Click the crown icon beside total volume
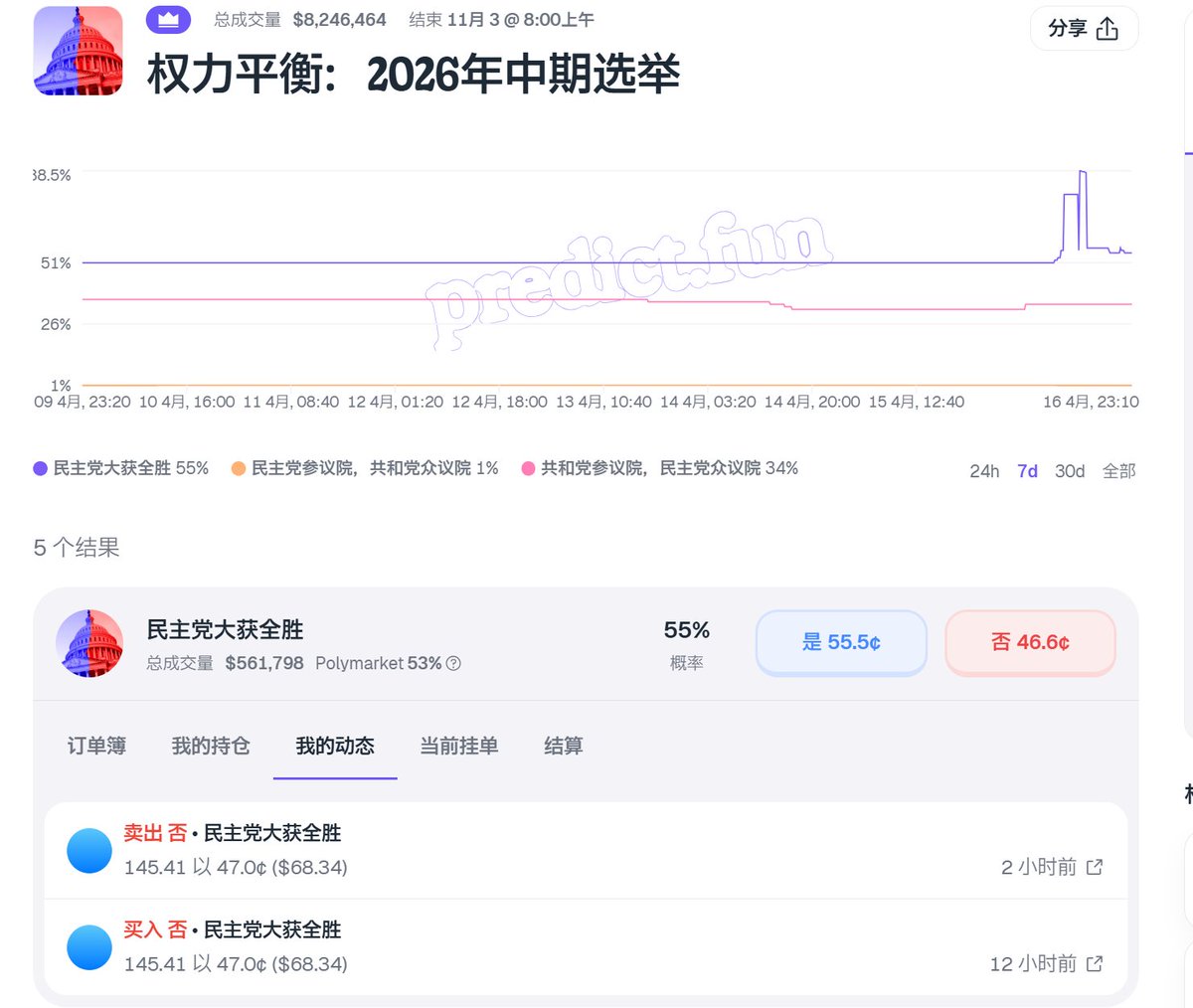 pyautogui.click(x=167, y=19)
